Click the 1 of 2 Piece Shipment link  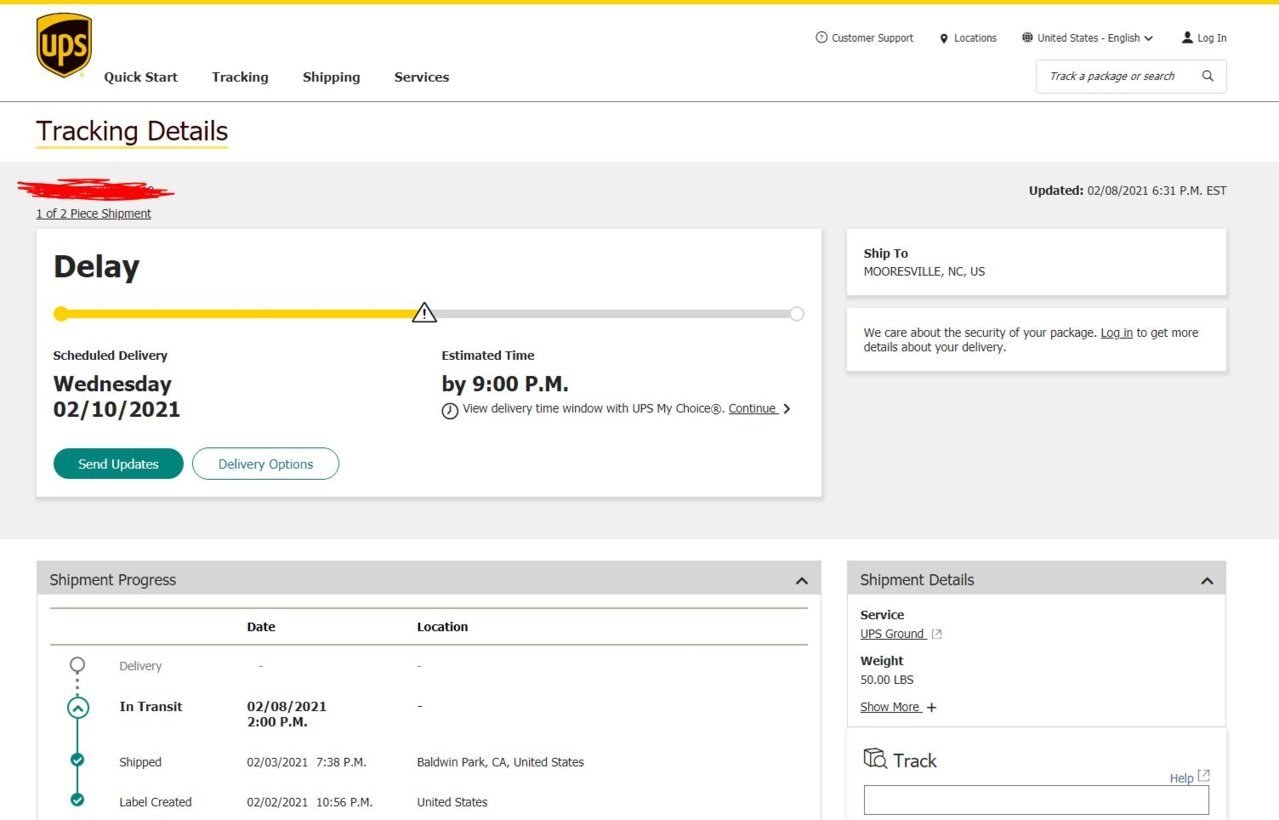94,214
